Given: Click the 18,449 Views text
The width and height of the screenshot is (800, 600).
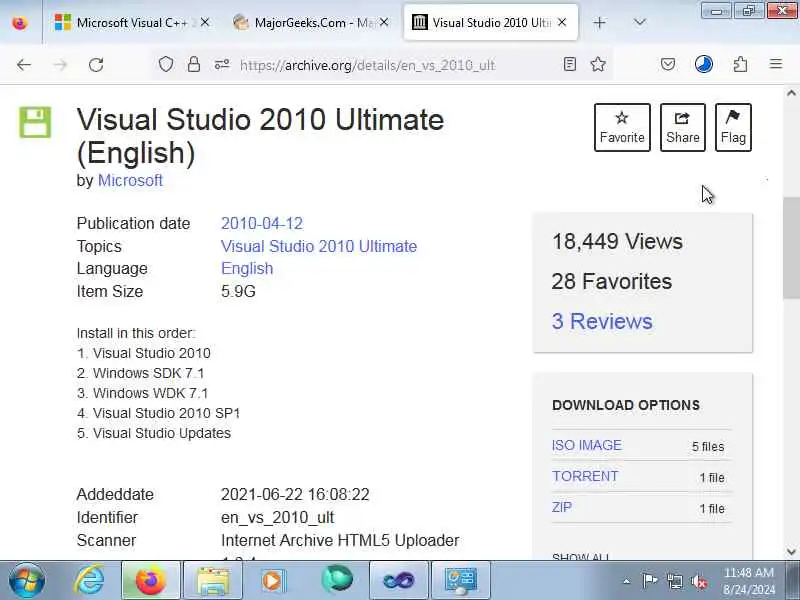Looking at the screenshot, I should 617,241.
